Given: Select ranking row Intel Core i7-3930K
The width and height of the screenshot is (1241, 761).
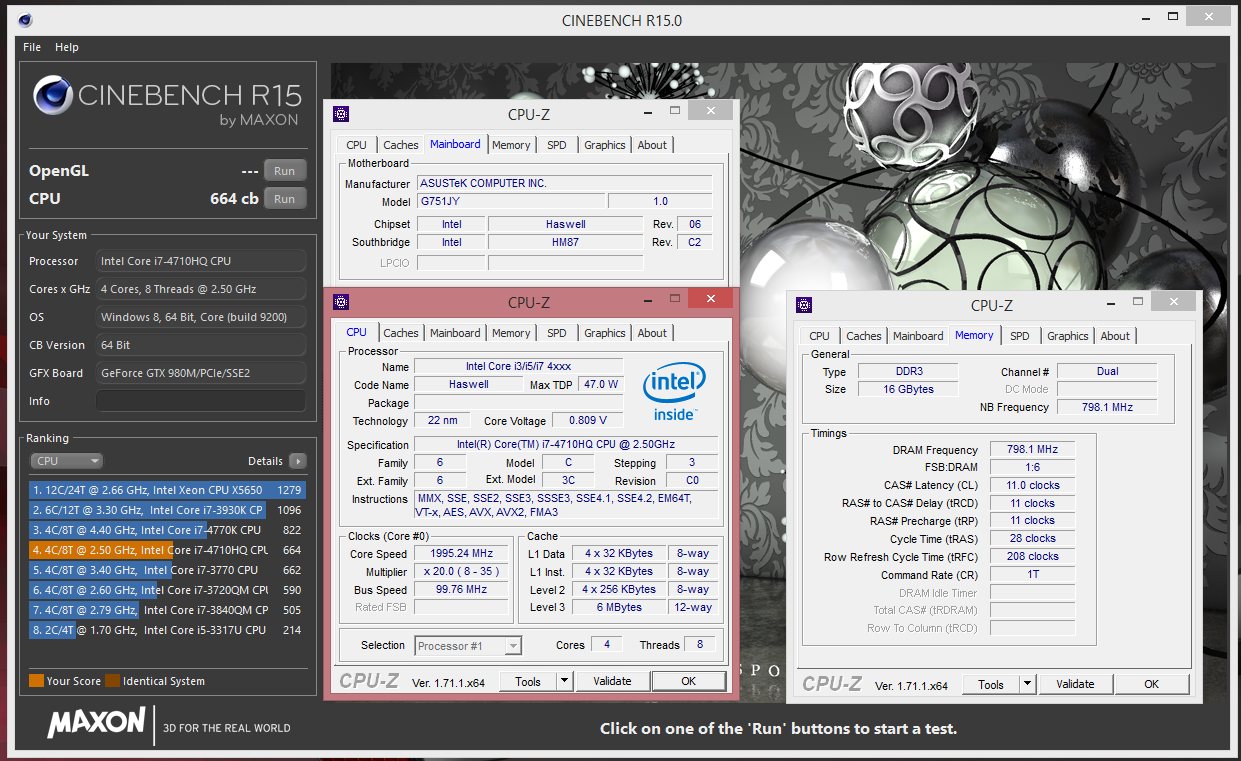Looking at the screenshot, I should [x=167, y=510].
